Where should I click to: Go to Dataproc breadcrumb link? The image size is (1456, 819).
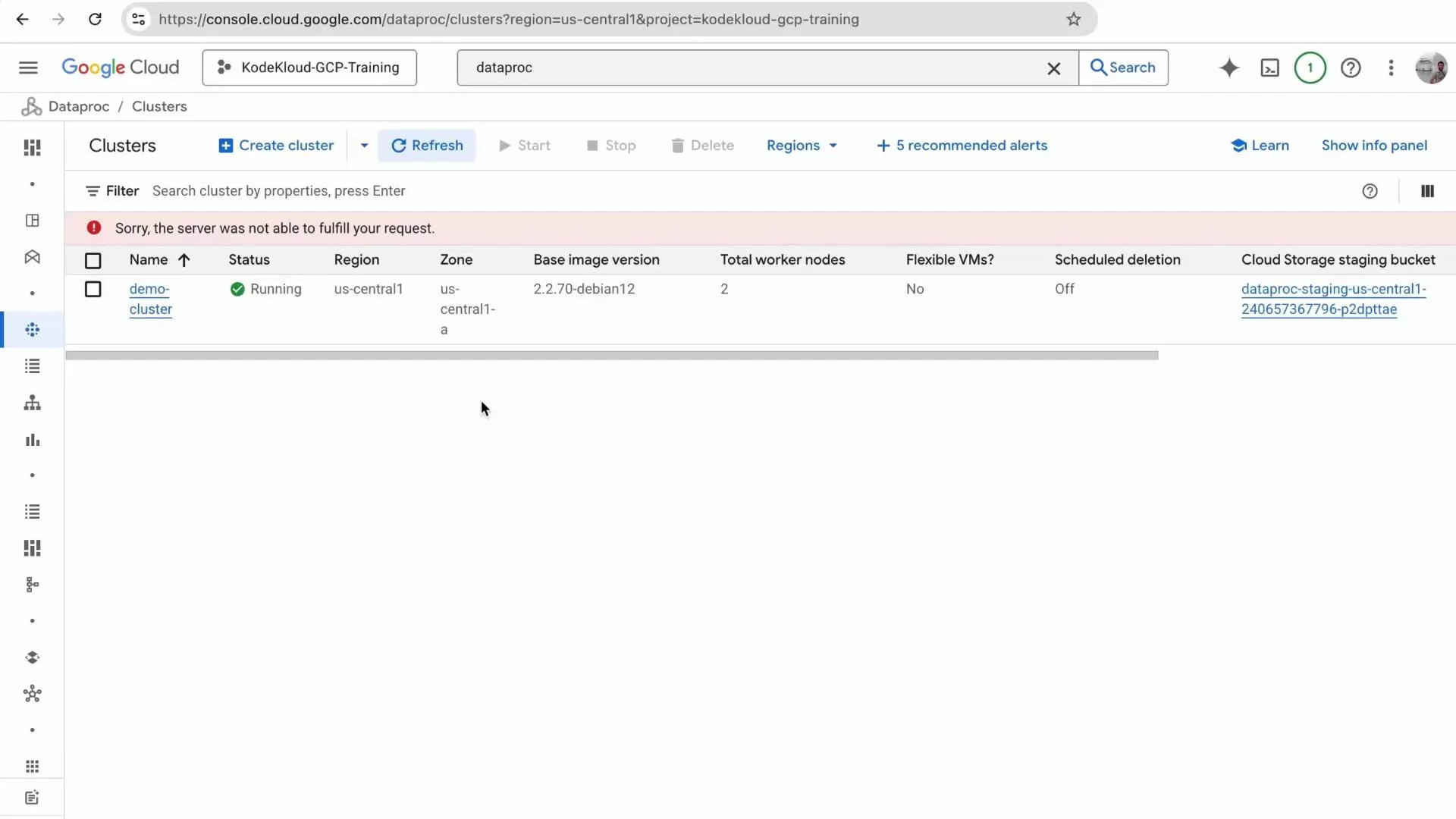click(x=79, y=107)
